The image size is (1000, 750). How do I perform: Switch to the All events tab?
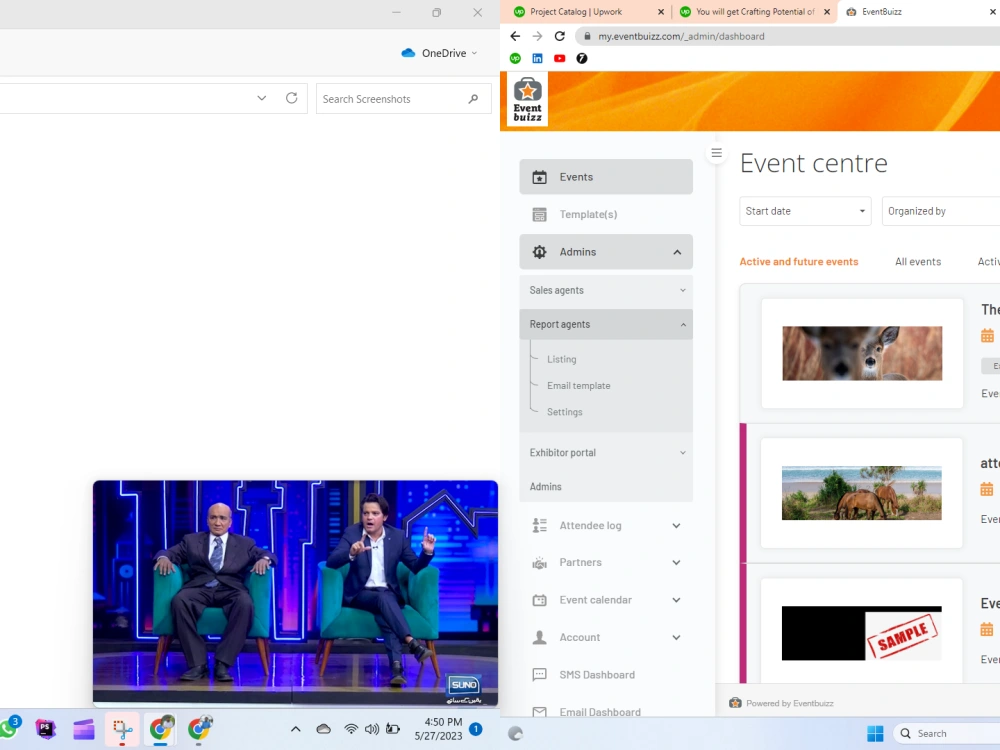coord(918,261)
